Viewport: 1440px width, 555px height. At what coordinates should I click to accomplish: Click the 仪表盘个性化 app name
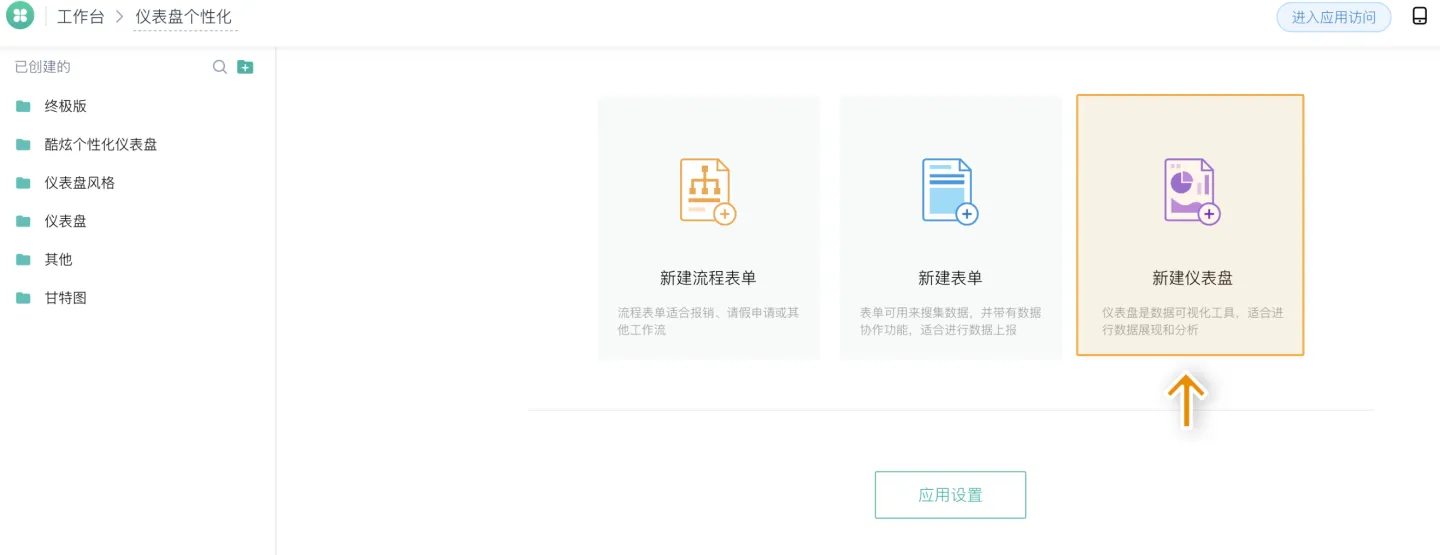tap(184, 17)
